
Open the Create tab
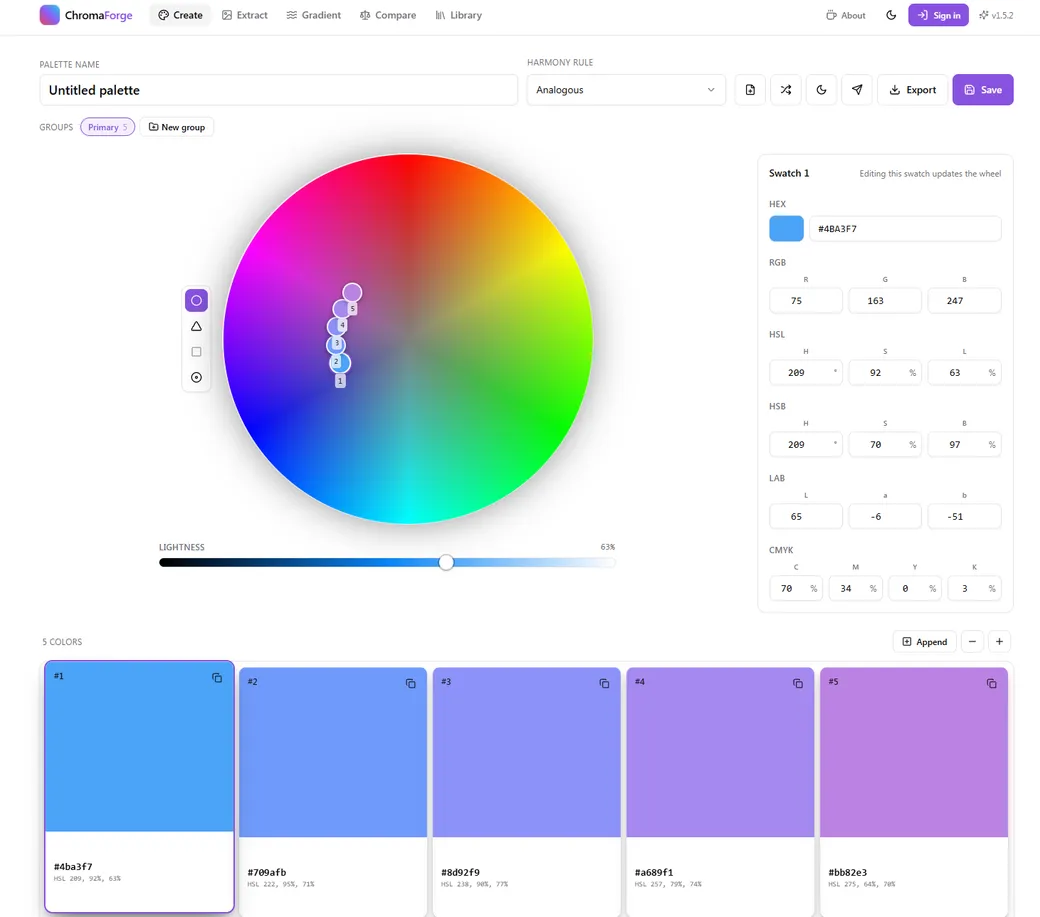[x=180, y=15]
